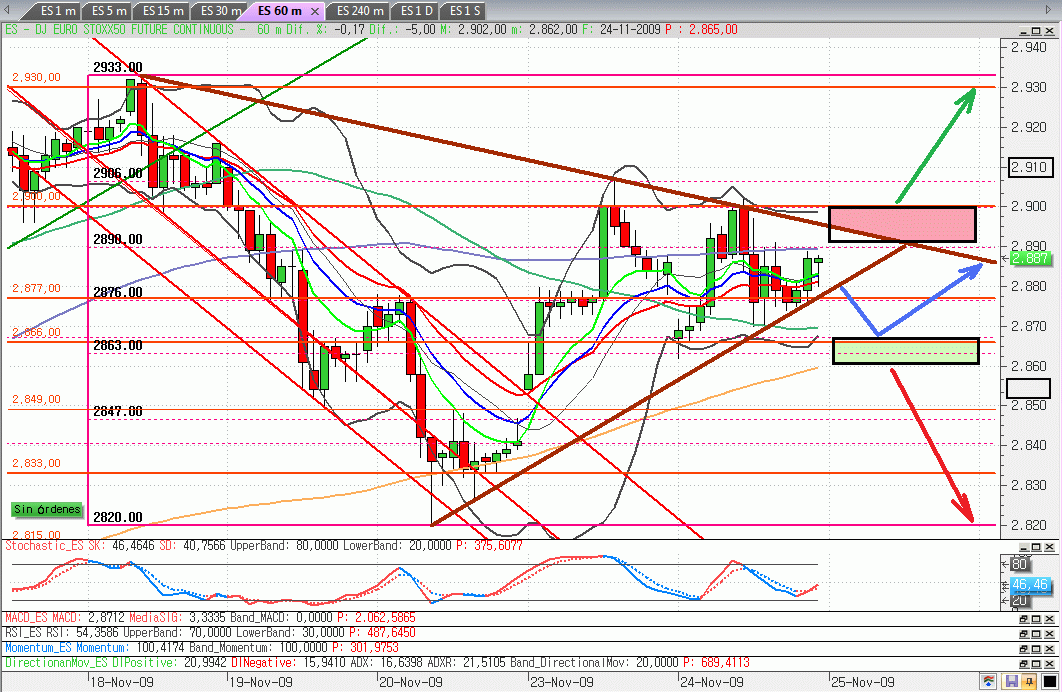Minimize the main price chart panel

pos(1024,30)
